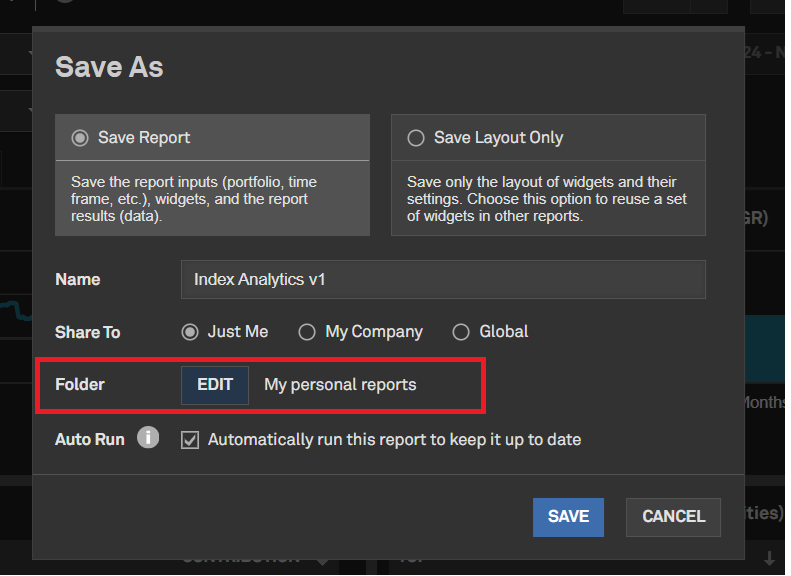Click the Folder field label

click(x=80, y=385)
